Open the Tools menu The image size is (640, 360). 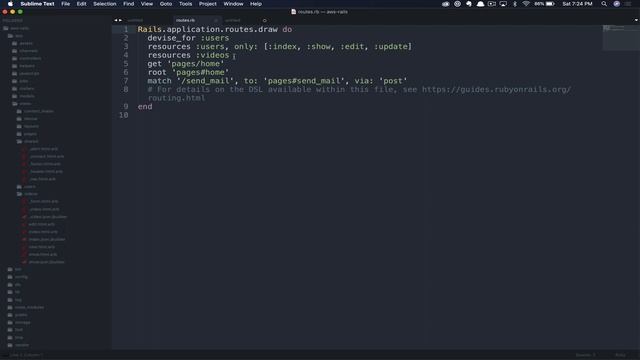coord(185,4)
